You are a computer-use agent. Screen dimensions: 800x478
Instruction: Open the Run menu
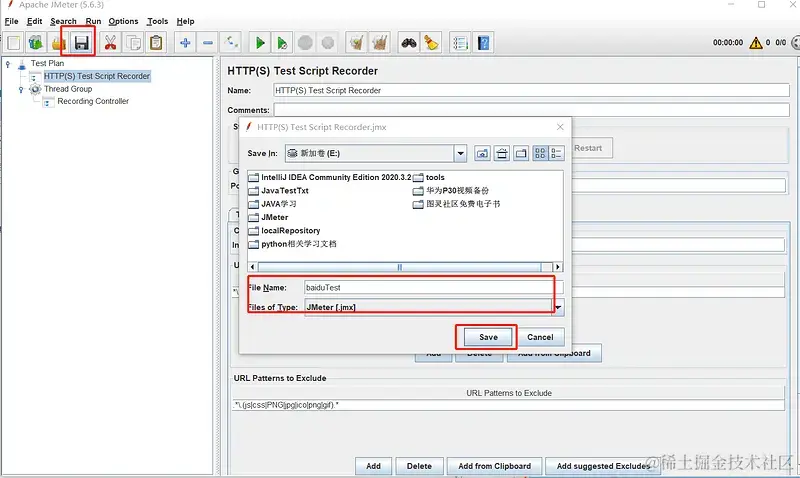pyautogui.click(x=93, y=21)
